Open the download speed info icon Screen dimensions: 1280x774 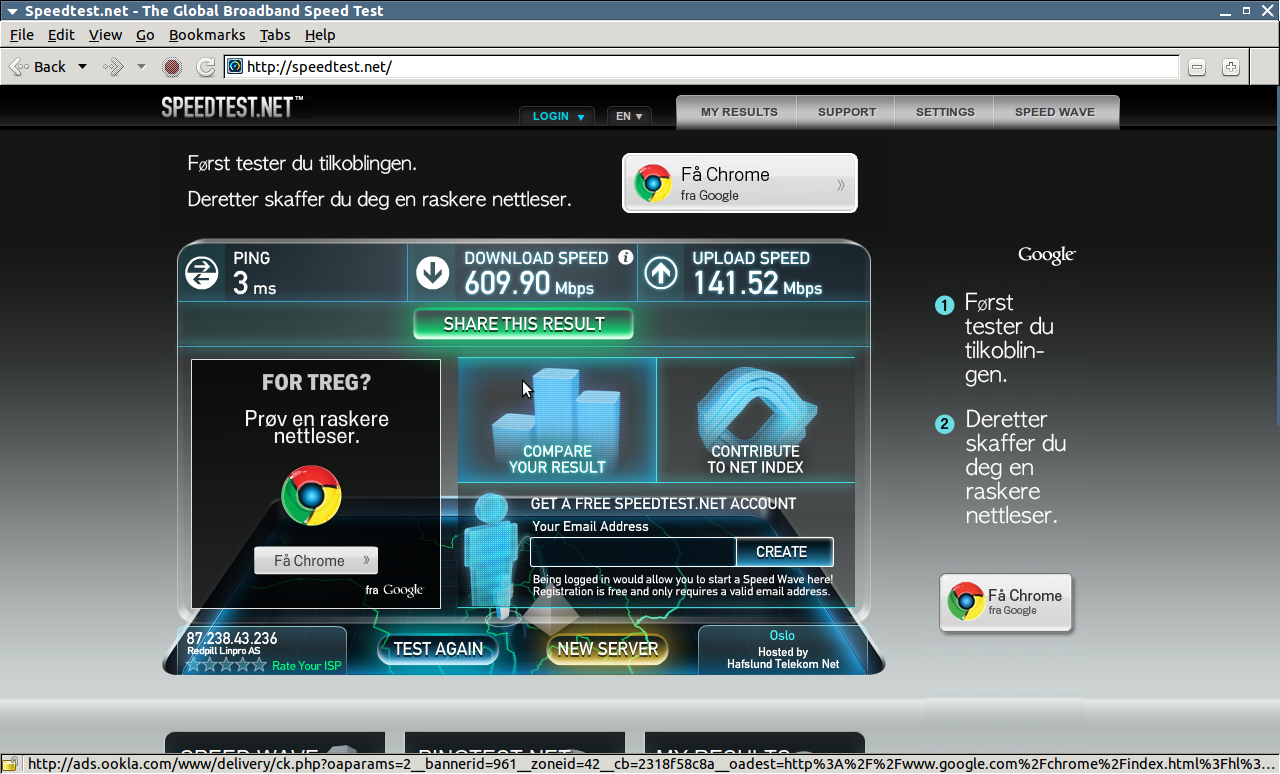(626, 257)
